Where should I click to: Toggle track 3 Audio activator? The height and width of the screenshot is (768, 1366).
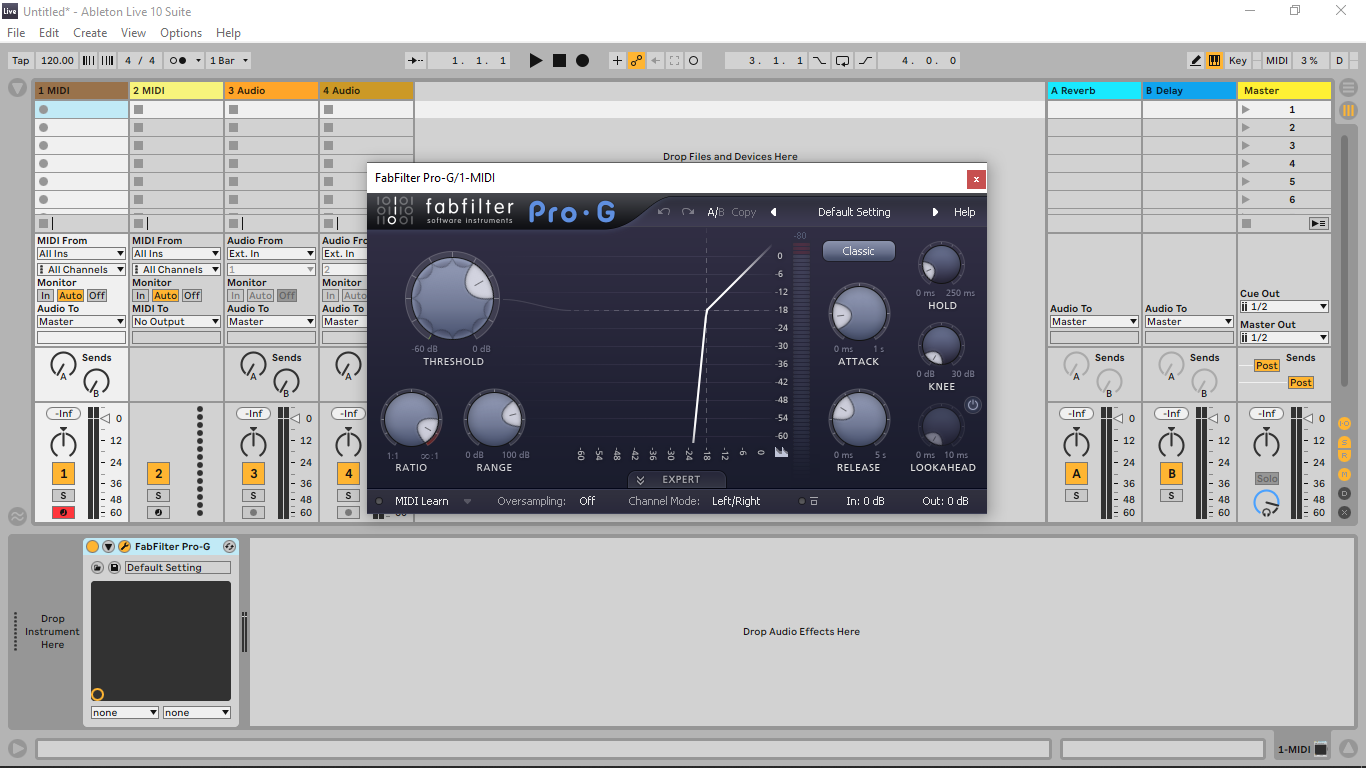[253, 474]
